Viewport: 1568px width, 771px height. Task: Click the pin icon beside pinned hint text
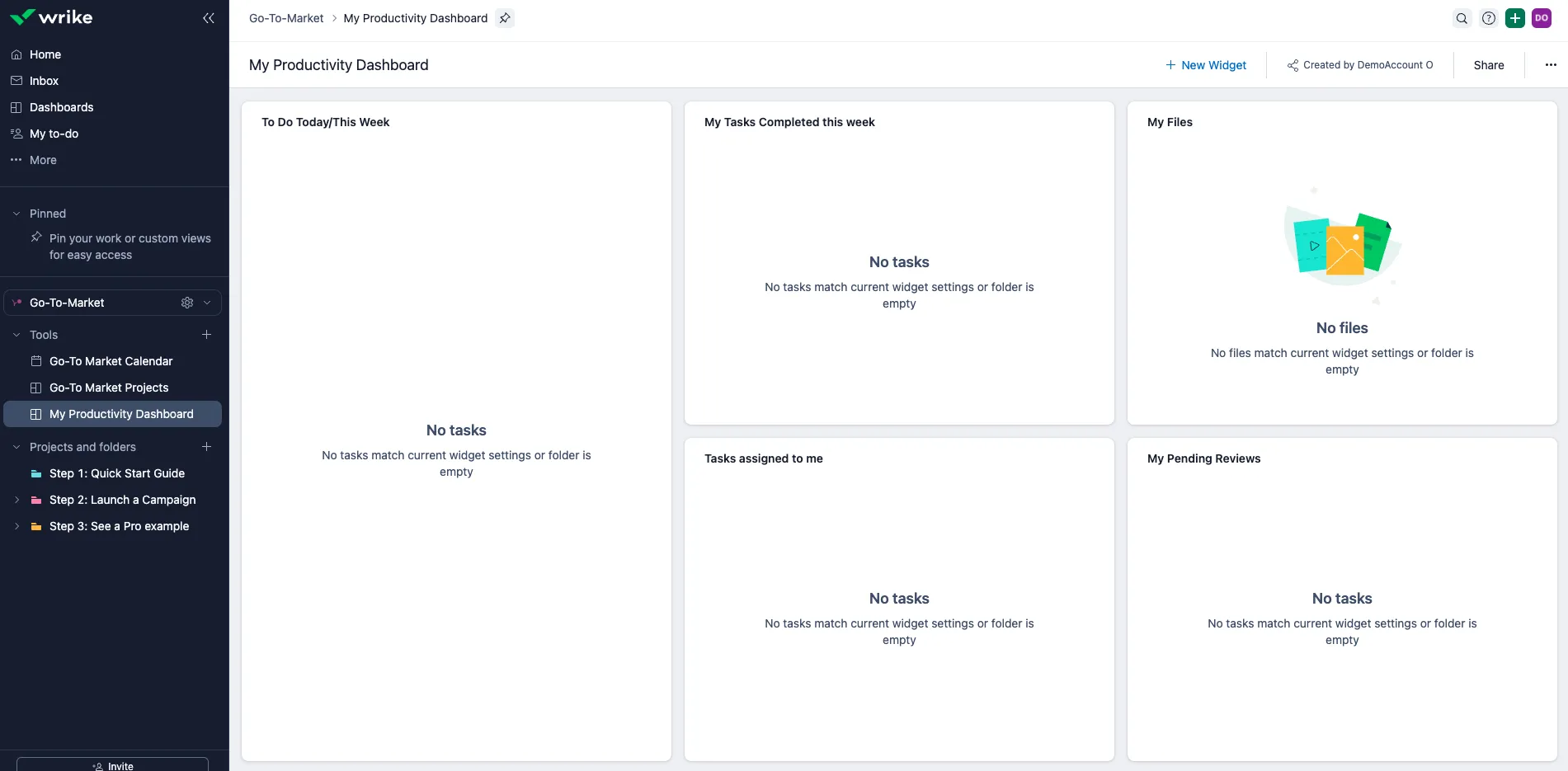coord(36,237)
